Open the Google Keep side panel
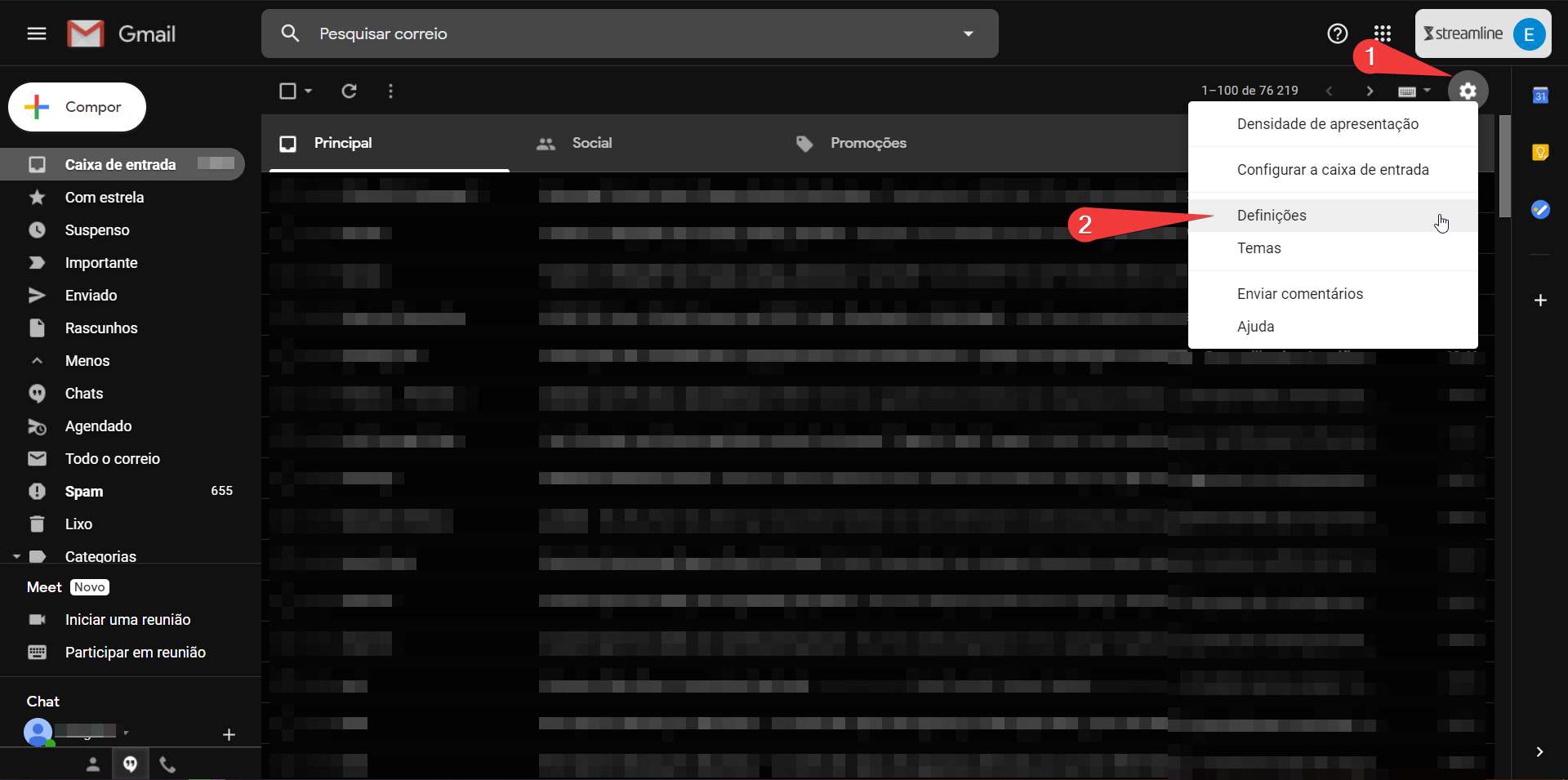This screenshot has width=1568, height=780. [x=1540, y=153]
